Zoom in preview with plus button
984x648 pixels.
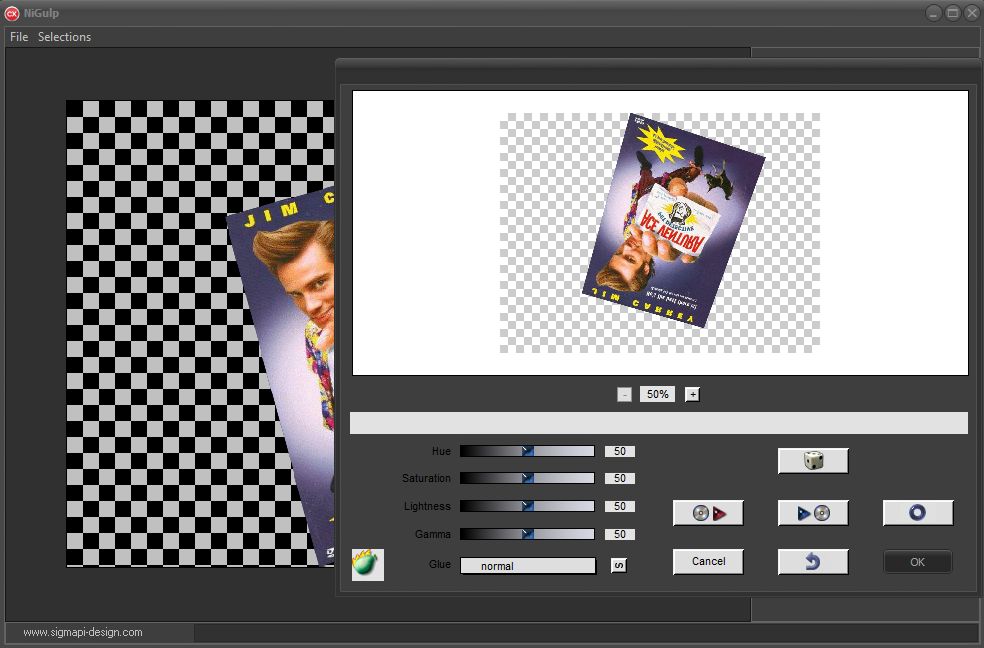coord(692,394)
